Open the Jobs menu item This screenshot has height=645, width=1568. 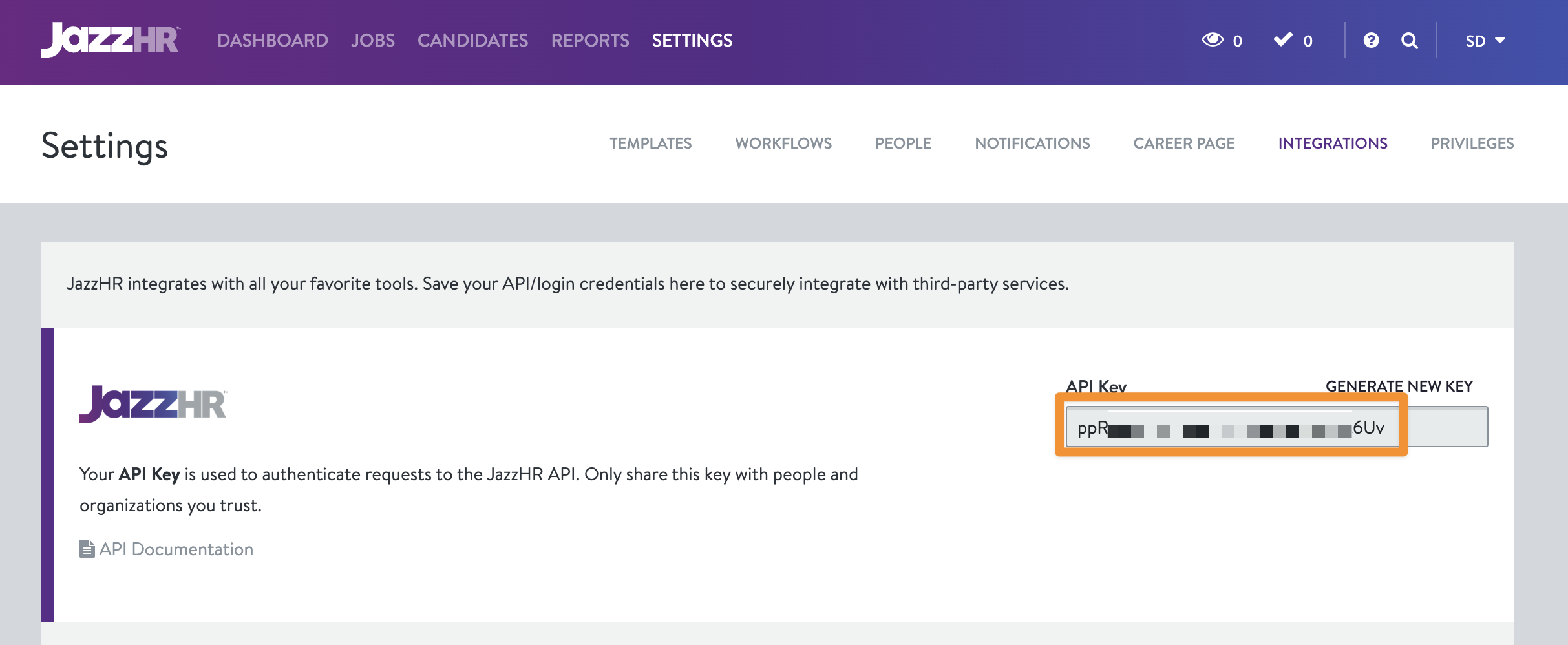[372, 40]
